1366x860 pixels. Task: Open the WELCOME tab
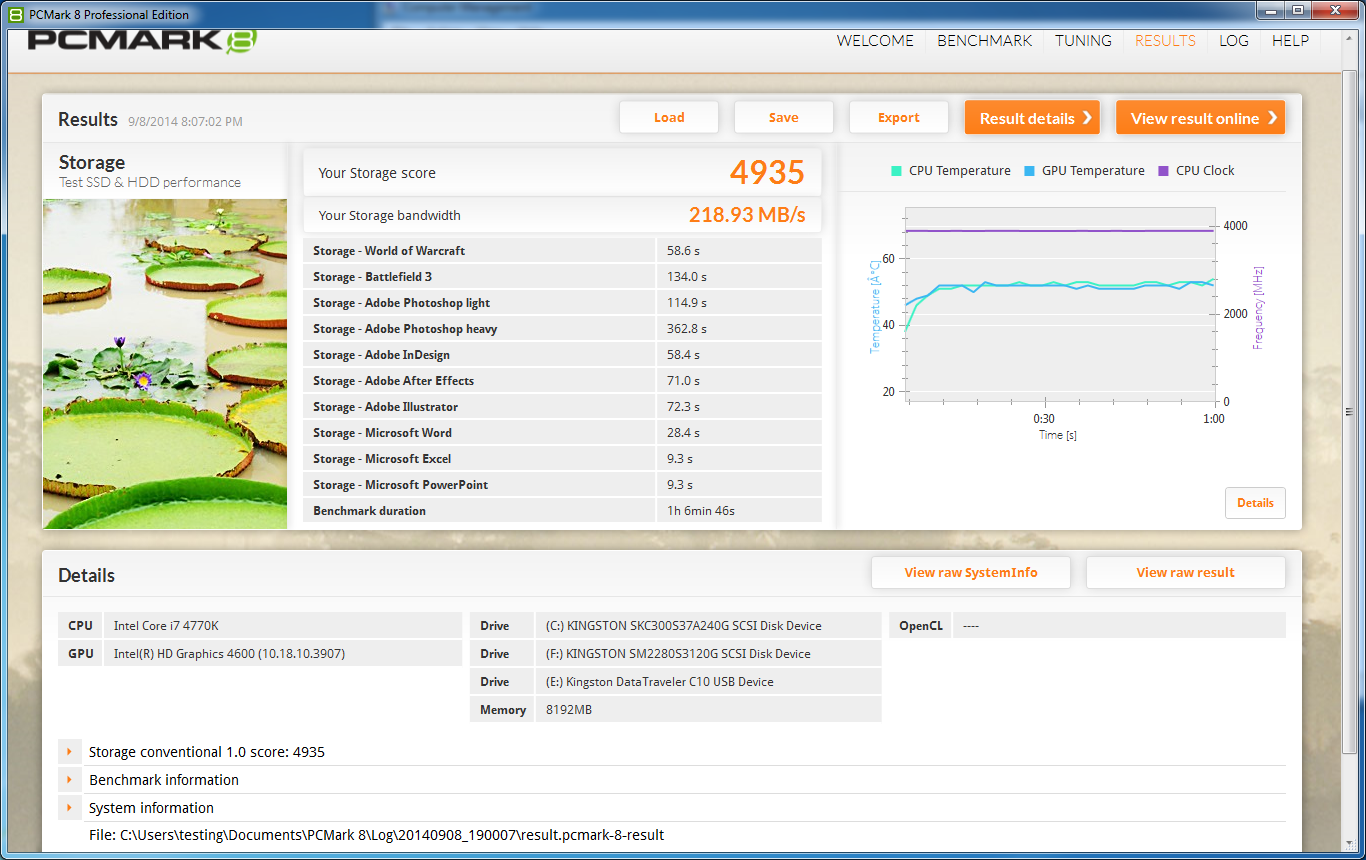pyautogui.click(x=875, y=41)
